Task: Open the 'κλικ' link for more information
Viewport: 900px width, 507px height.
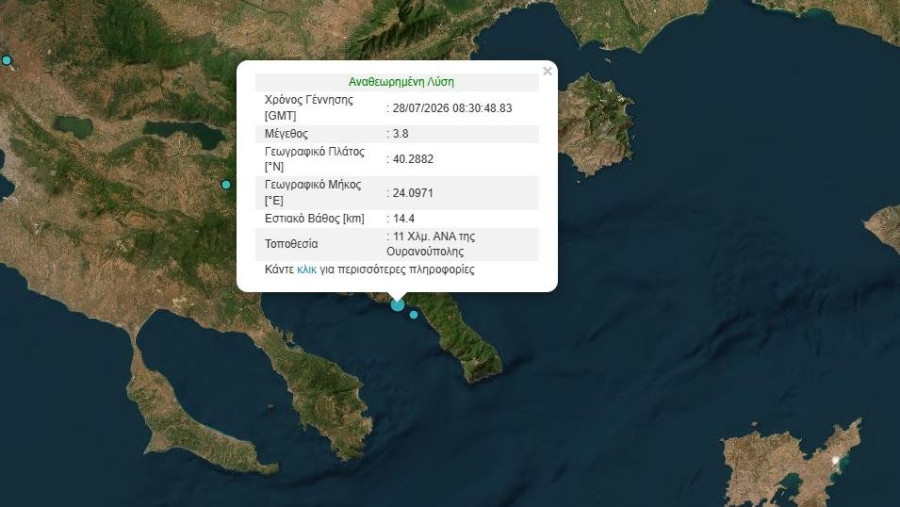Action: pyautogui.click(x=307, y=269)
